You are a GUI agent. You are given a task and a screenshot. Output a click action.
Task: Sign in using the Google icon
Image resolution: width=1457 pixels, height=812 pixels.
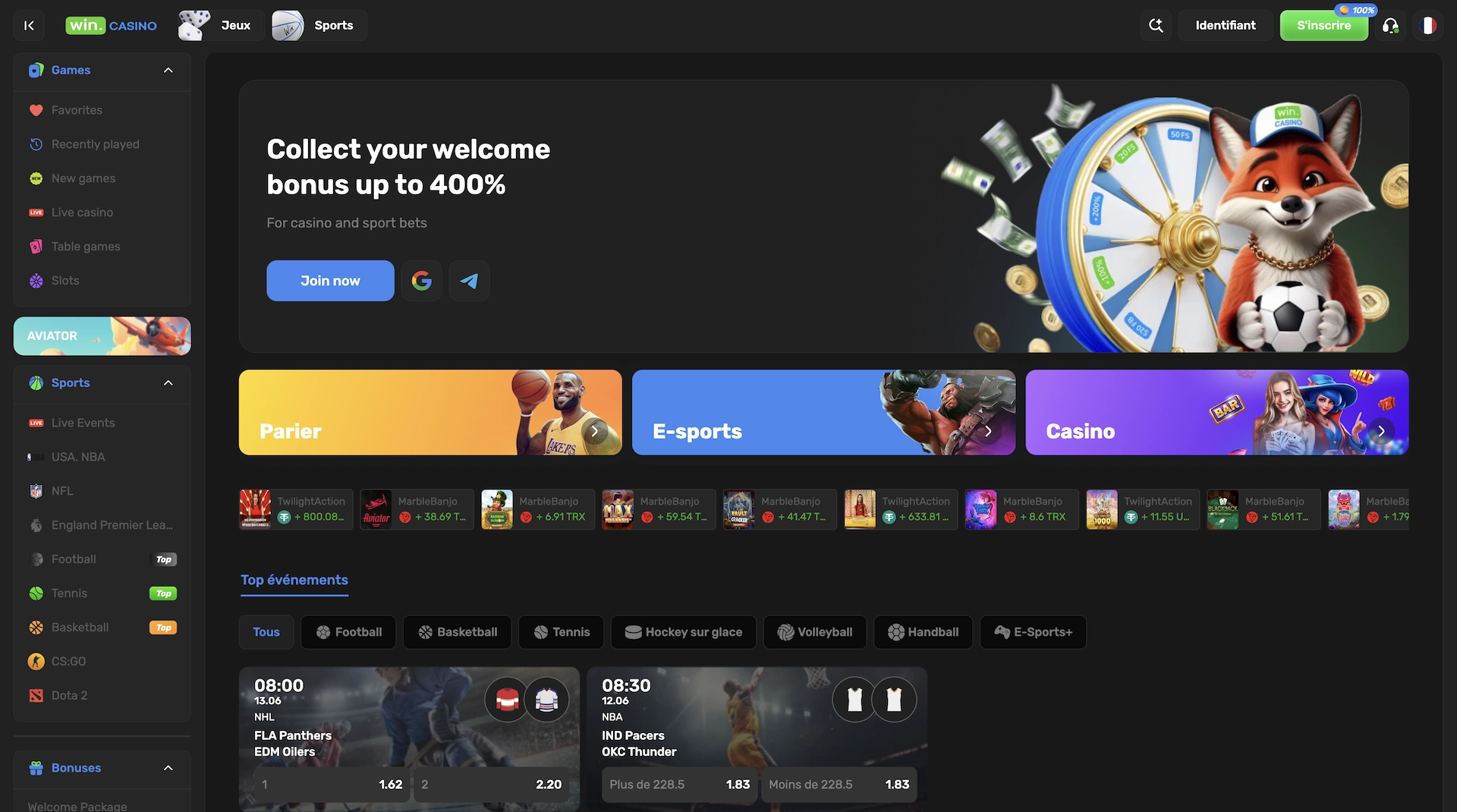[421, 280]
